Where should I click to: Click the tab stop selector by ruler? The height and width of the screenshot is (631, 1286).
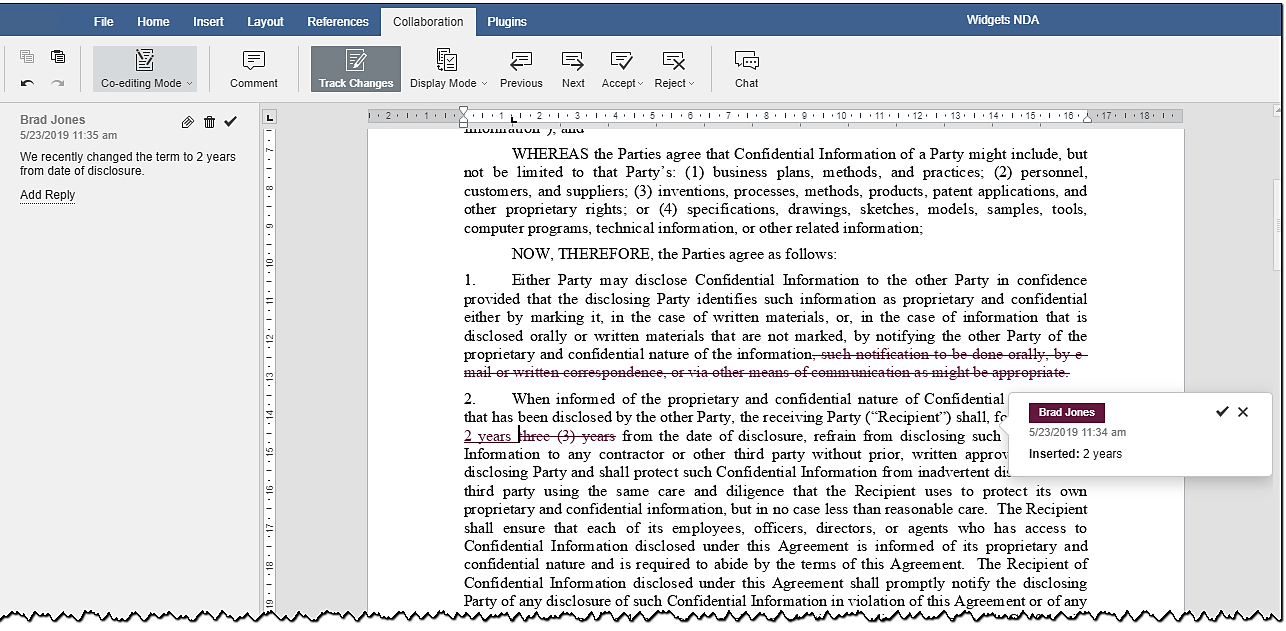(x=269, y=118)
